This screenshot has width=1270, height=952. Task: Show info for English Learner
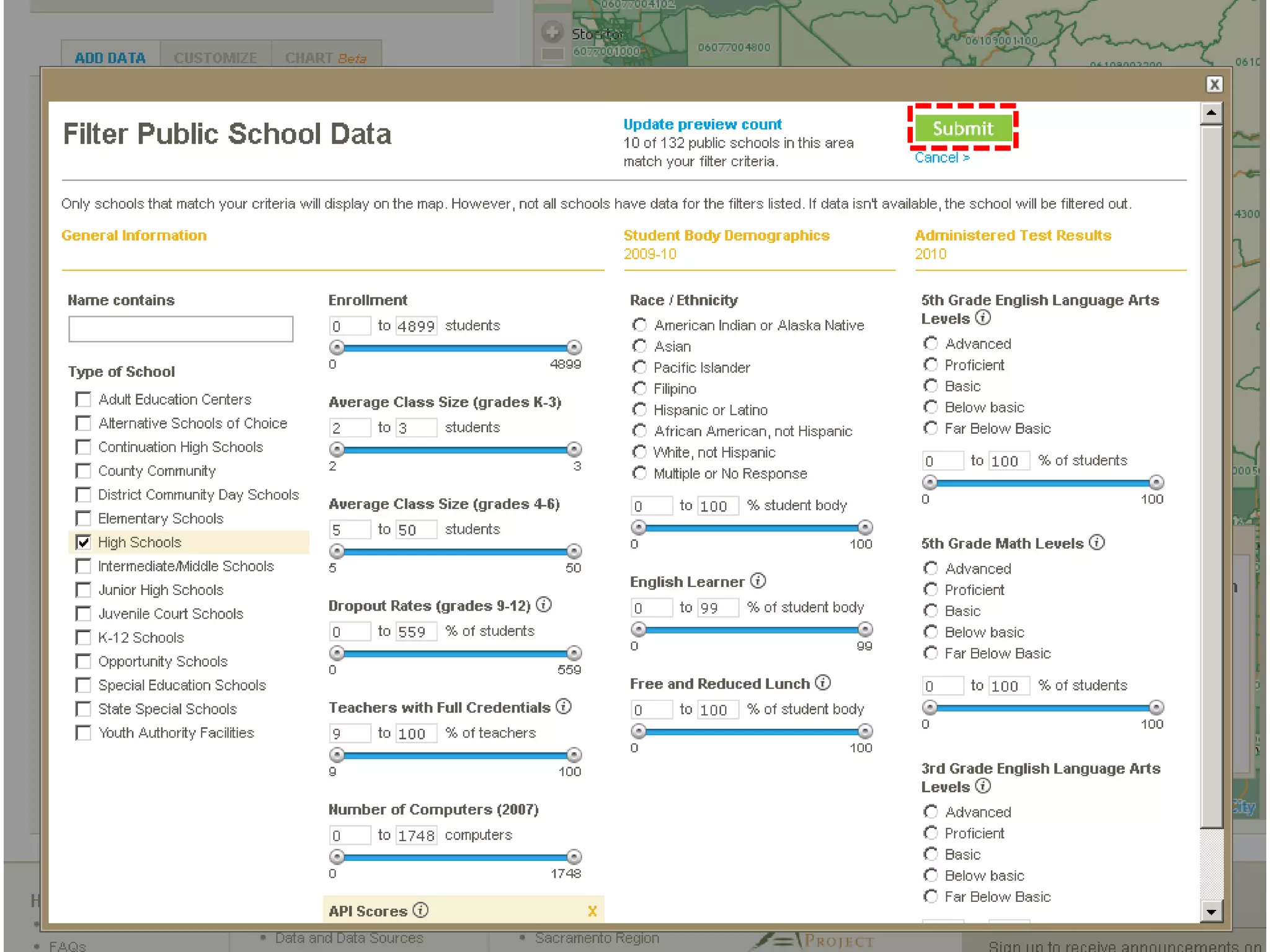[758, 581]
